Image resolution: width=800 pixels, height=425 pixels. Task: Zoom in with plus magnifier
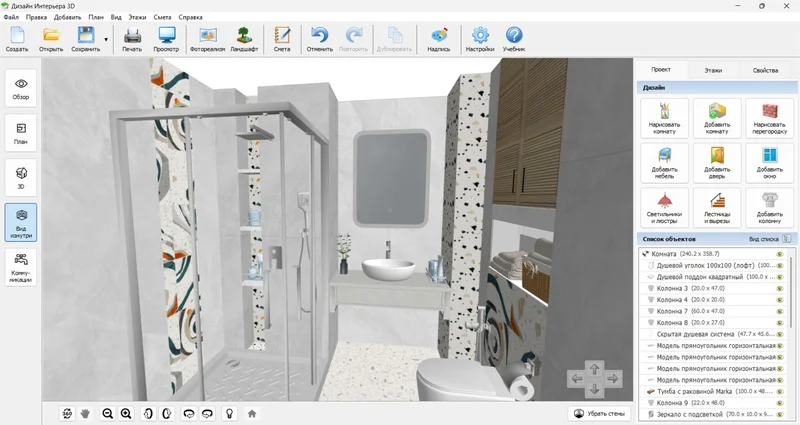tap(126, 413)
